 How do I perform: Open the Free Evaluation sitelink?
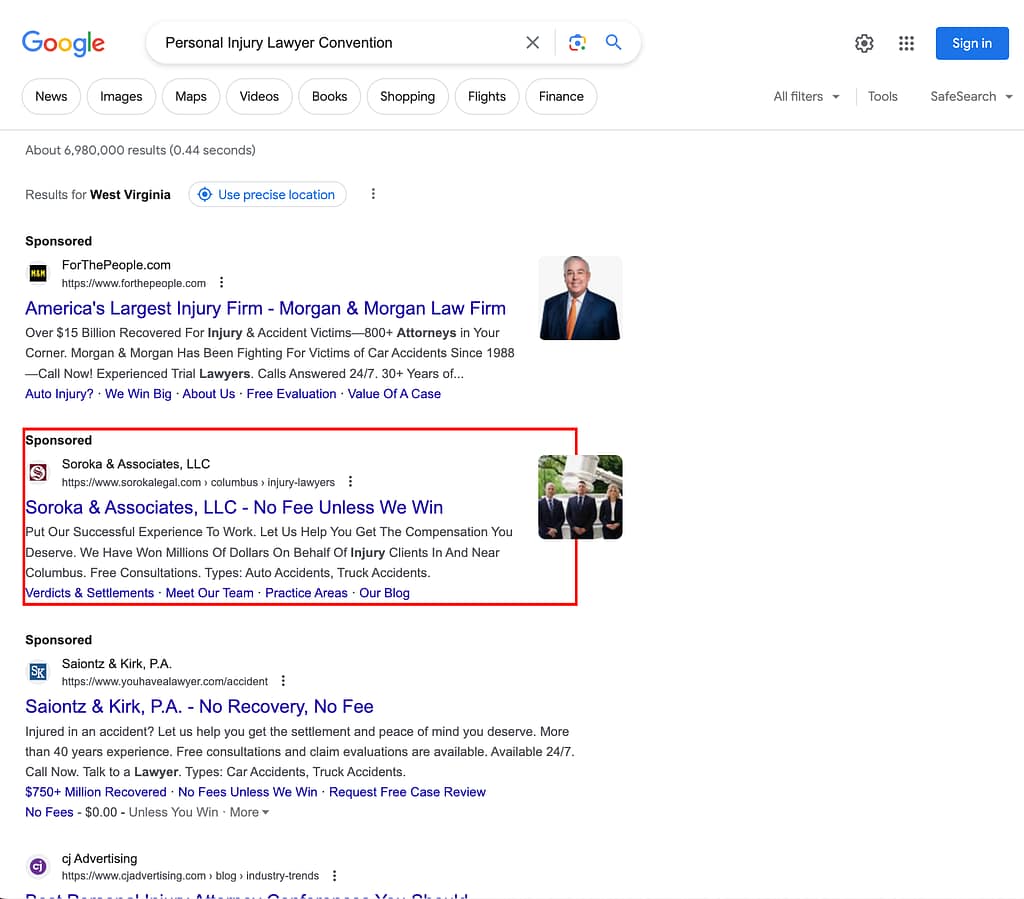point(291,394)
